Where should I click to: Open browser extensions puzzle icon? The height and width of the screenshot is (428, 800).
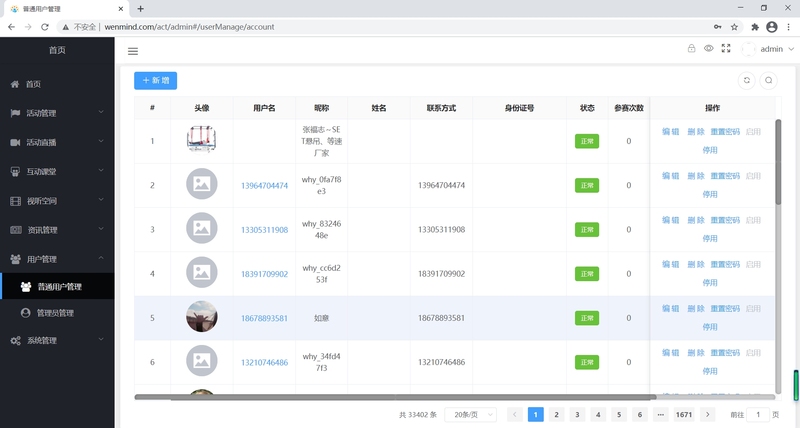pos(755,27)
